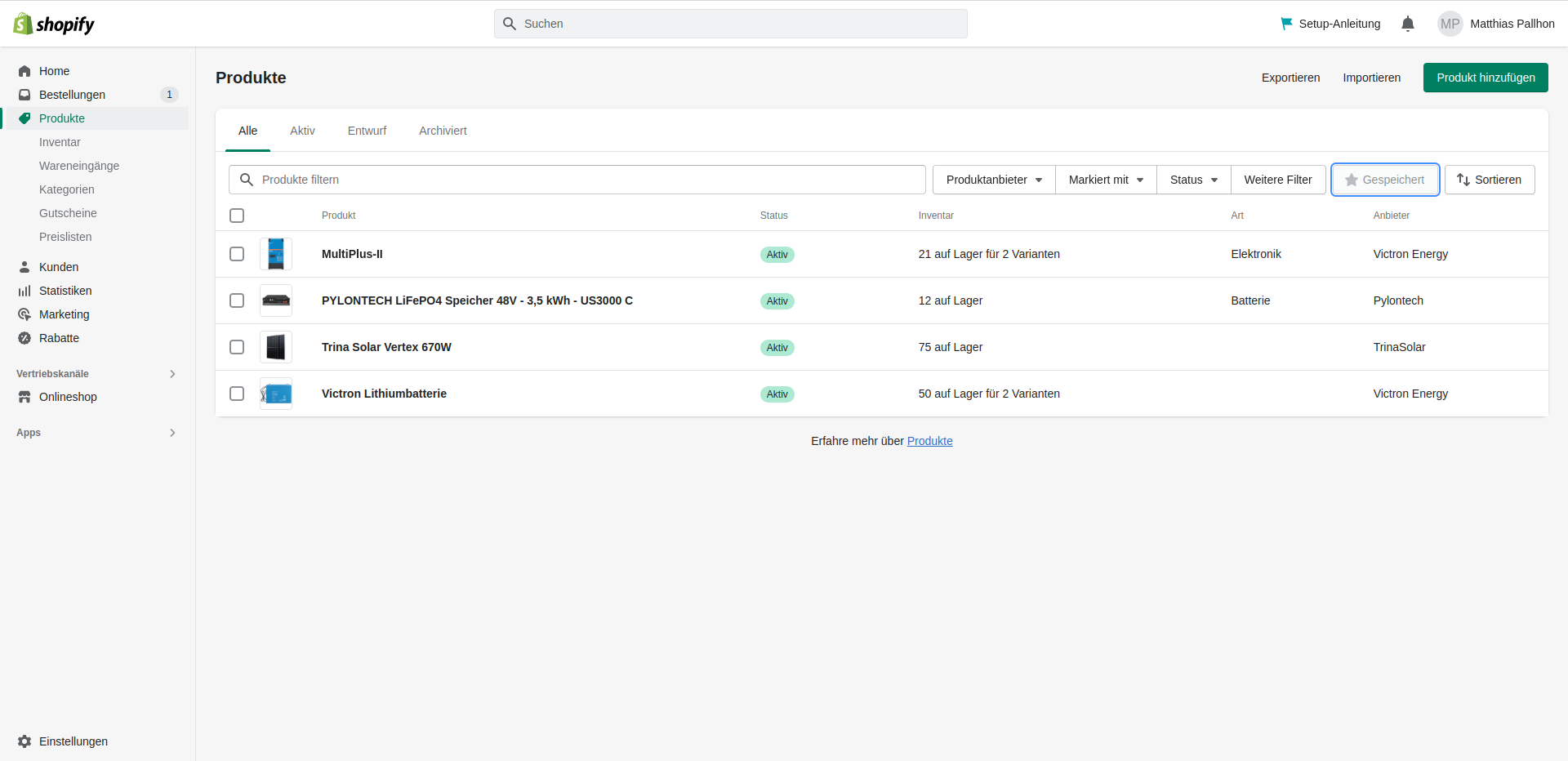Click 'Pylontech' in the Anbieter column
The width and height of the screenshot is (1568, 761).
tap(1398, 300)
